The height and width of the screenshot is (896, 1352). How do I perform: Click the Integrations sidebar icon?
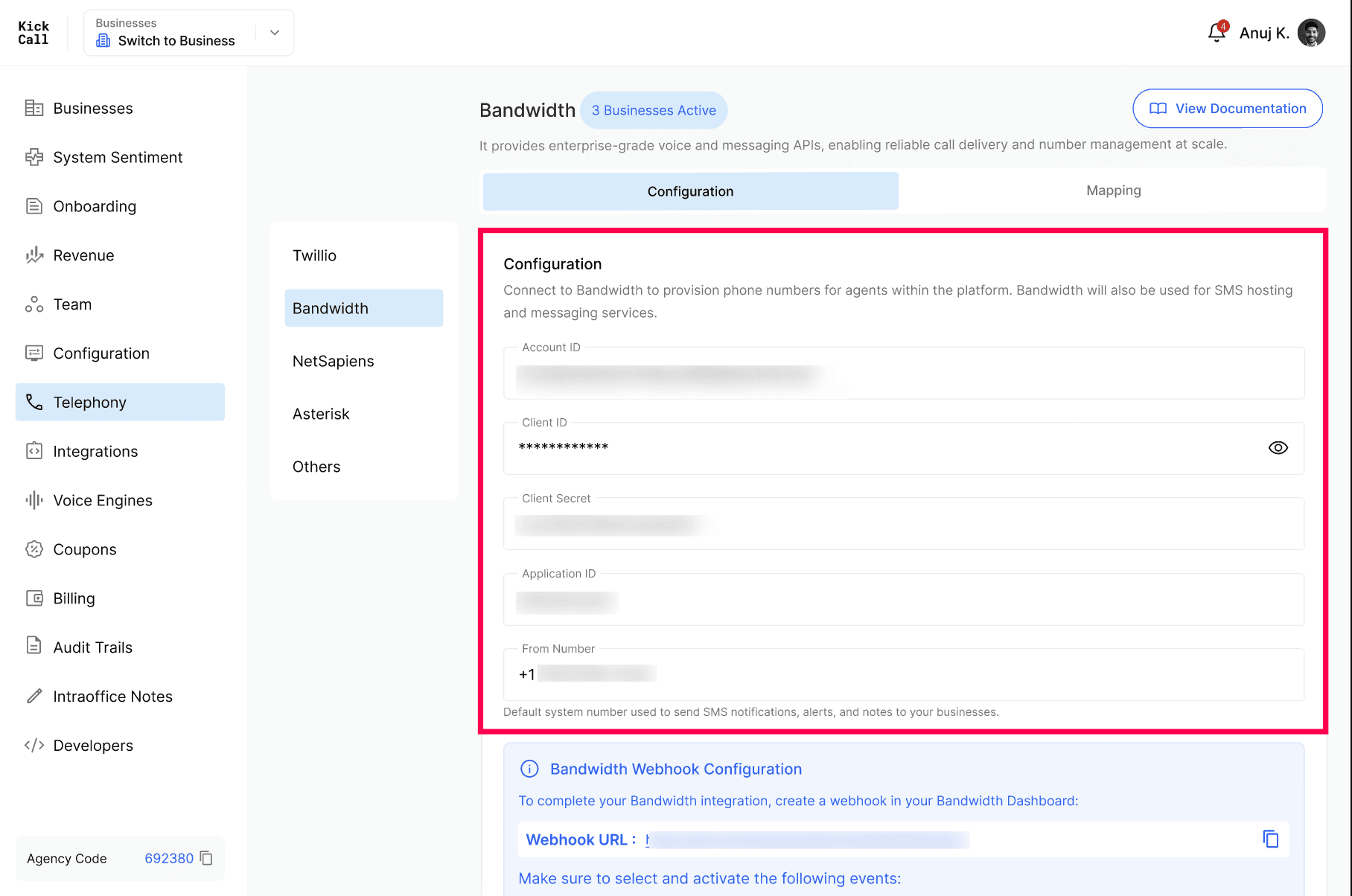click(x=34, y=451)
